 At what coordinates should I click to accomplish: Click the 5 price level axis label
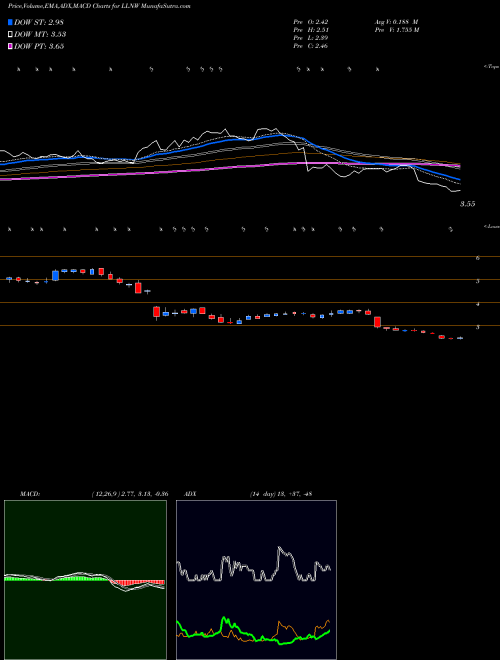click(478, 281)
